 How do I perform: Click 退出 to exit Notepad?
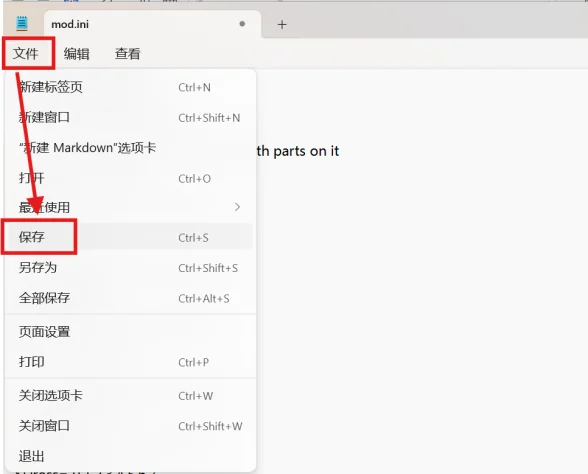(130, 456)
